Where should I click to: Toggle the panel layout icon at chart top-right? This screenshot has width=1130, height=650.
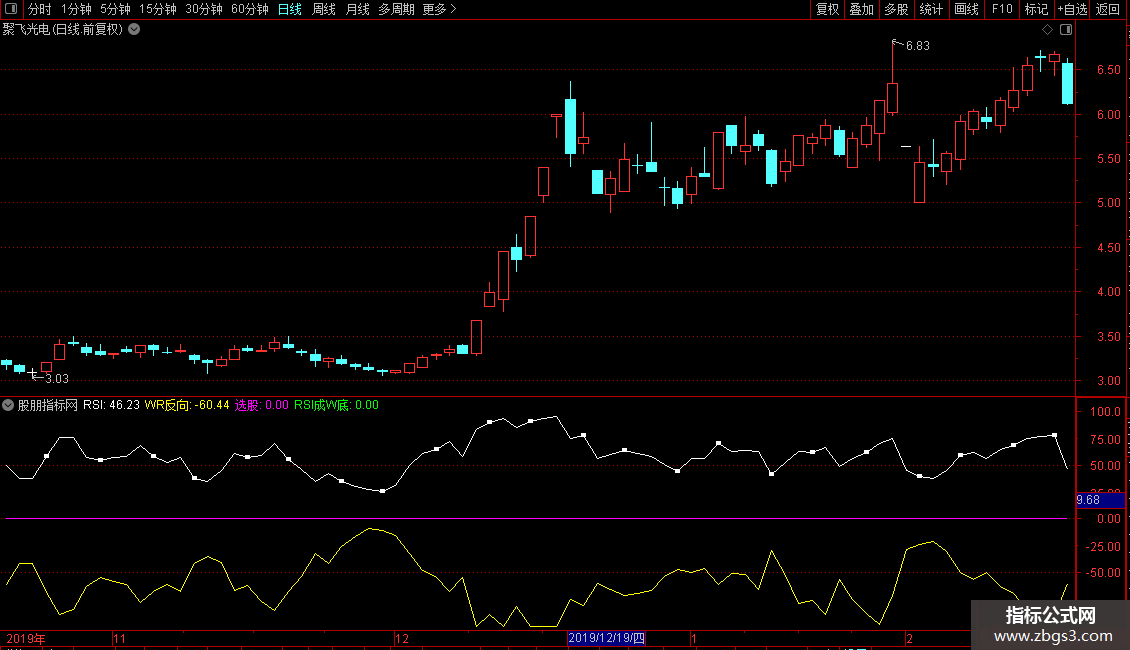coord(1066,30)
